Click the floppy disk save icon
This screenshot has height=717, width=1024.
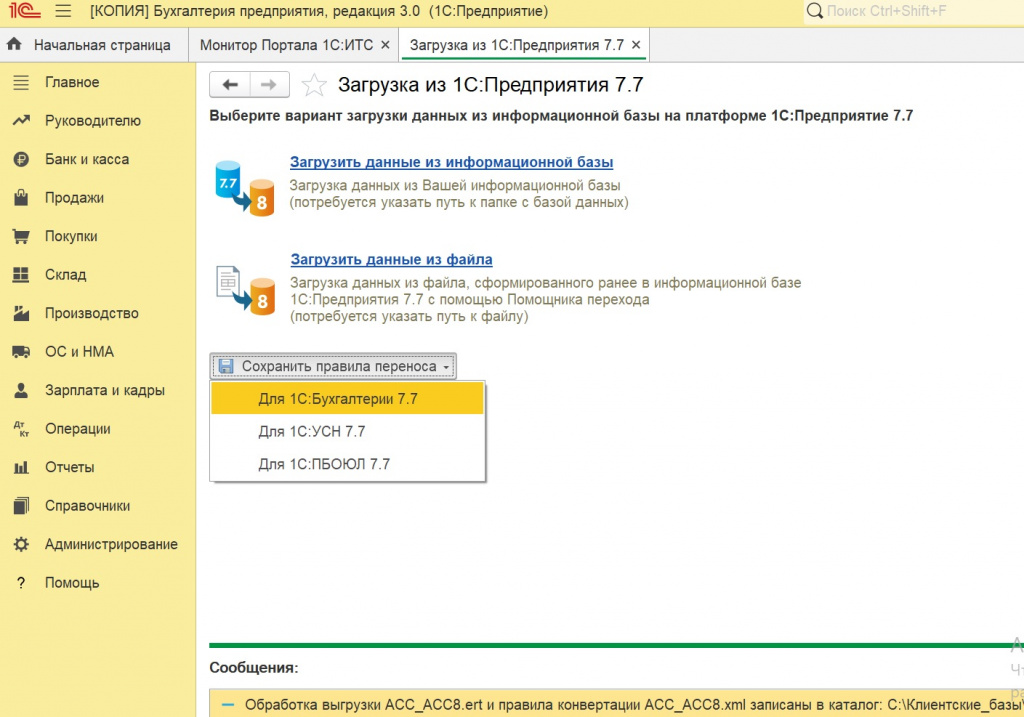[x=226, y=366]
